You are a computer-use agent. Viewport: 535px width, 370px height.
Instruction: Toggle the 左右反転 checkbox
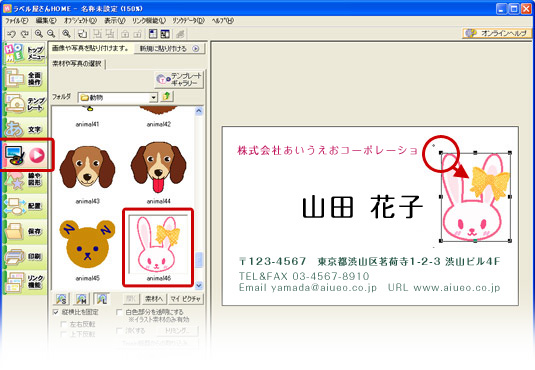tap(63, 324)
